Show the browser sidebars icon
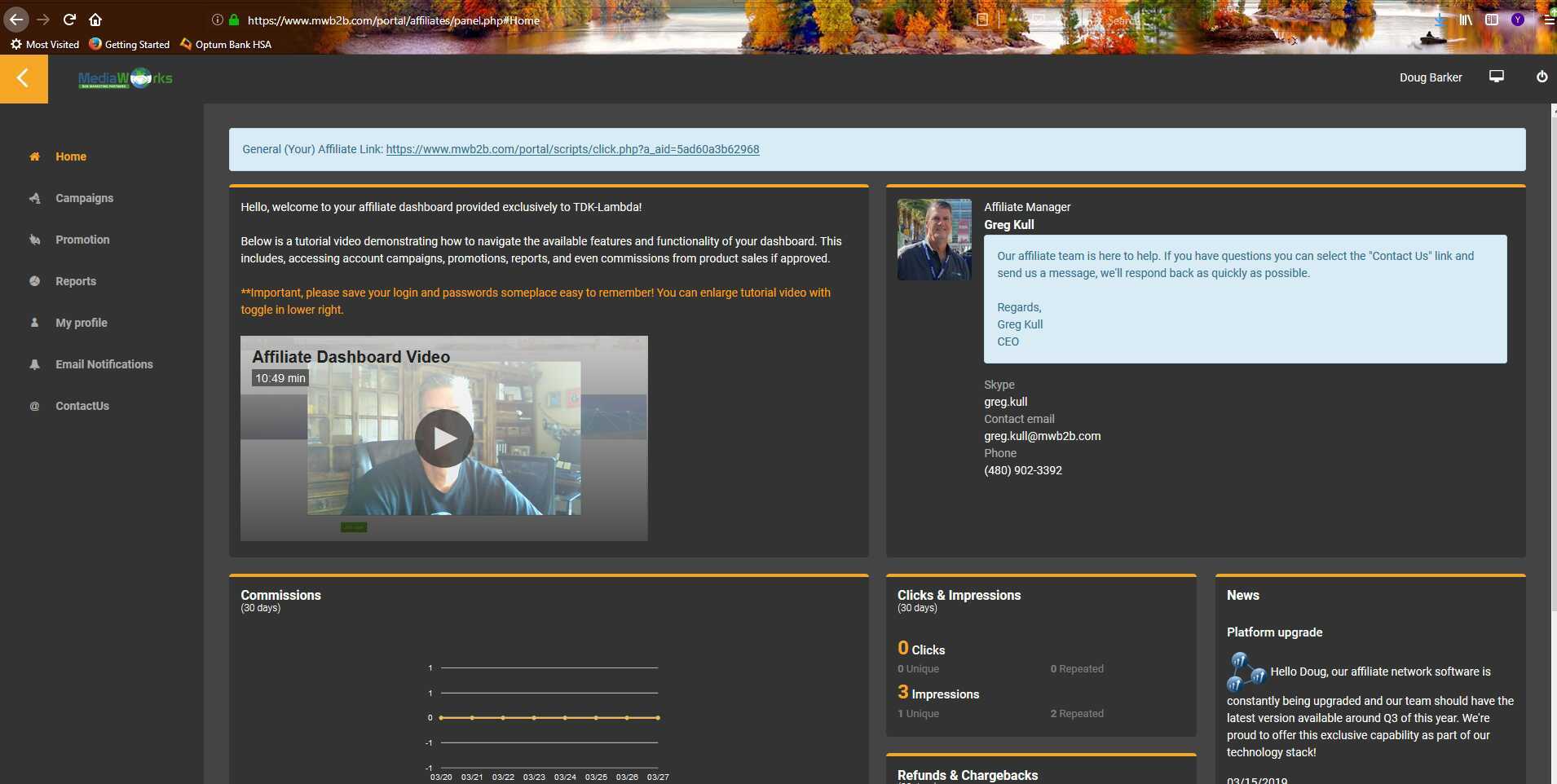 [1492, 20]
